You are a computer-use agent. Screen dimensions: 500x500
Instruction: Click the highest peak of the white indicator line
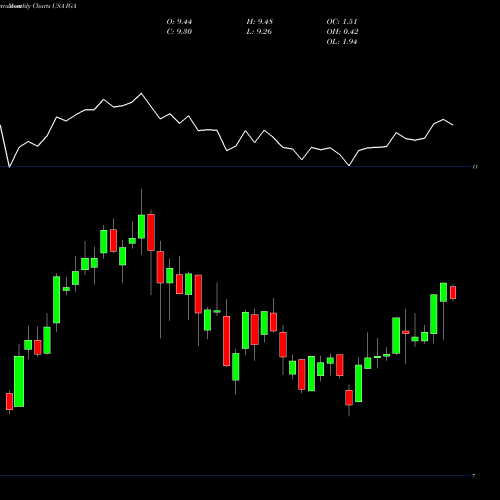point(141,93)
